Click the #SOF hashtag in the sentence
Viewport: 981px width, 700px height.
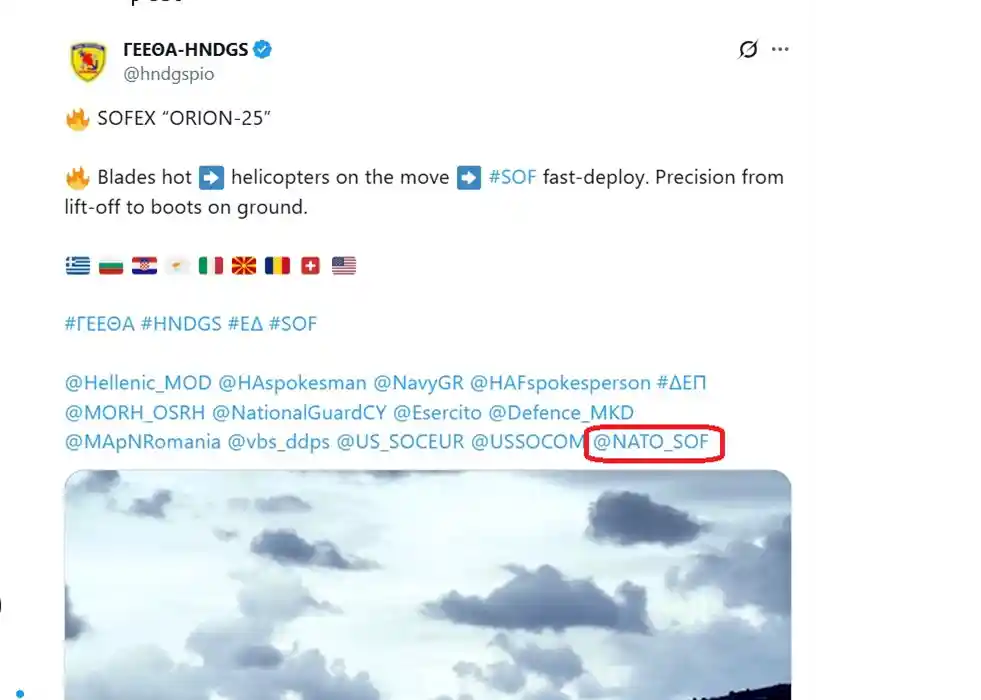[512, 178]
